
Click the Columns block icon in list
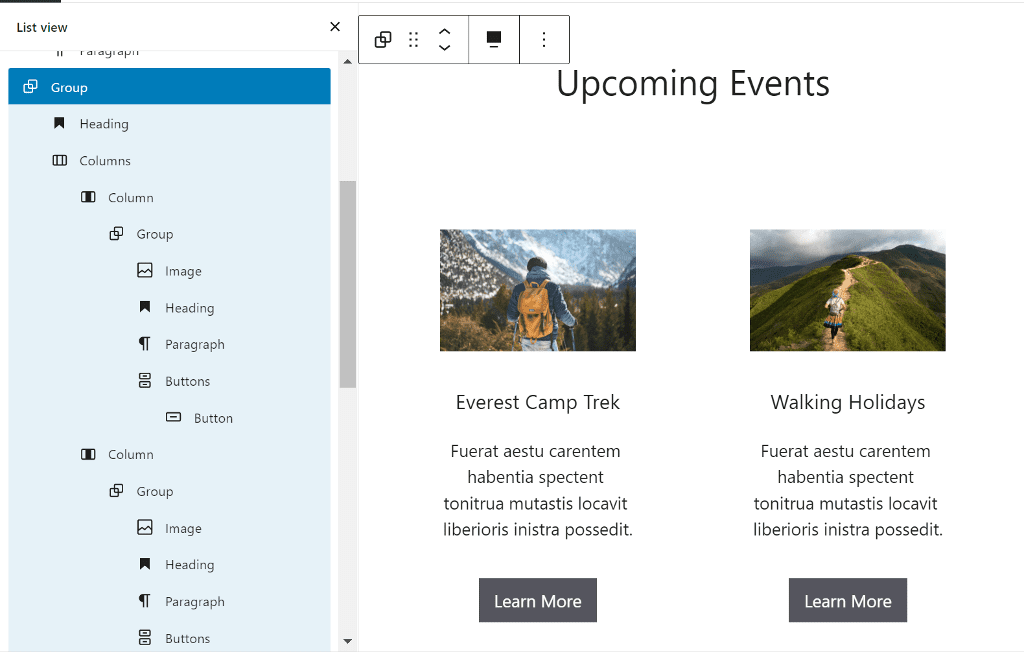pos(60,161)
